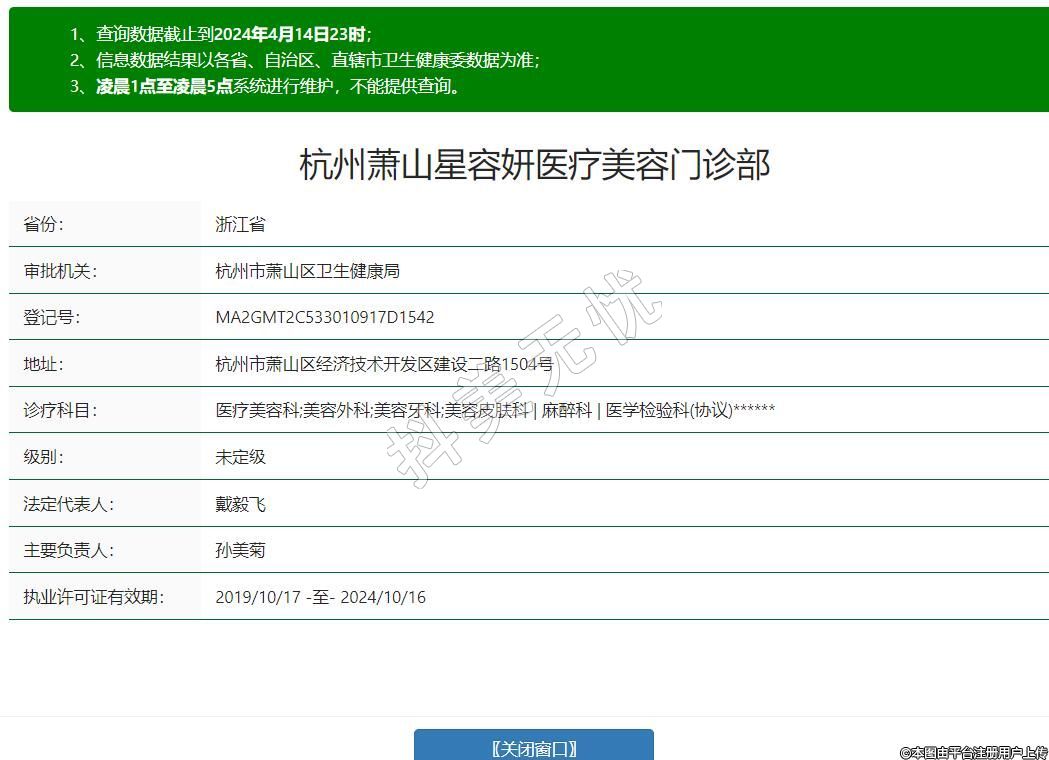The height and width of the screenshot is (760, 1049).
Task: Click the 杭州萧山星容妍医疗美容门诊部 heading
Action: coord(534,164)
